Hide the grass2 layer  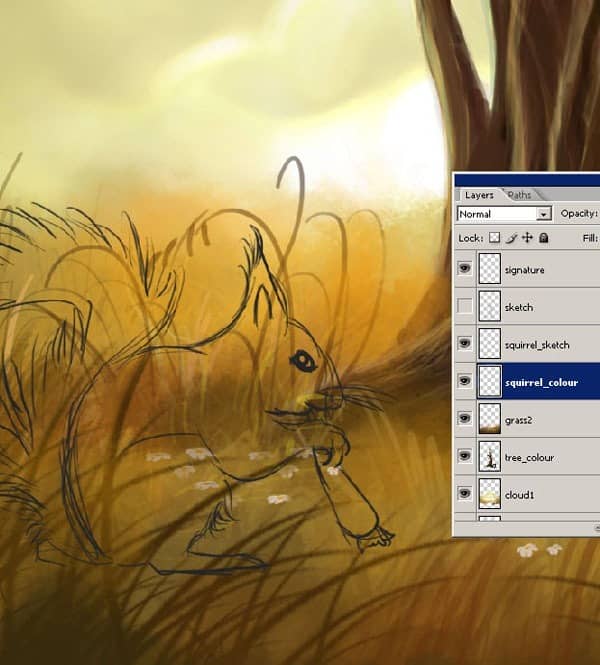465,418
